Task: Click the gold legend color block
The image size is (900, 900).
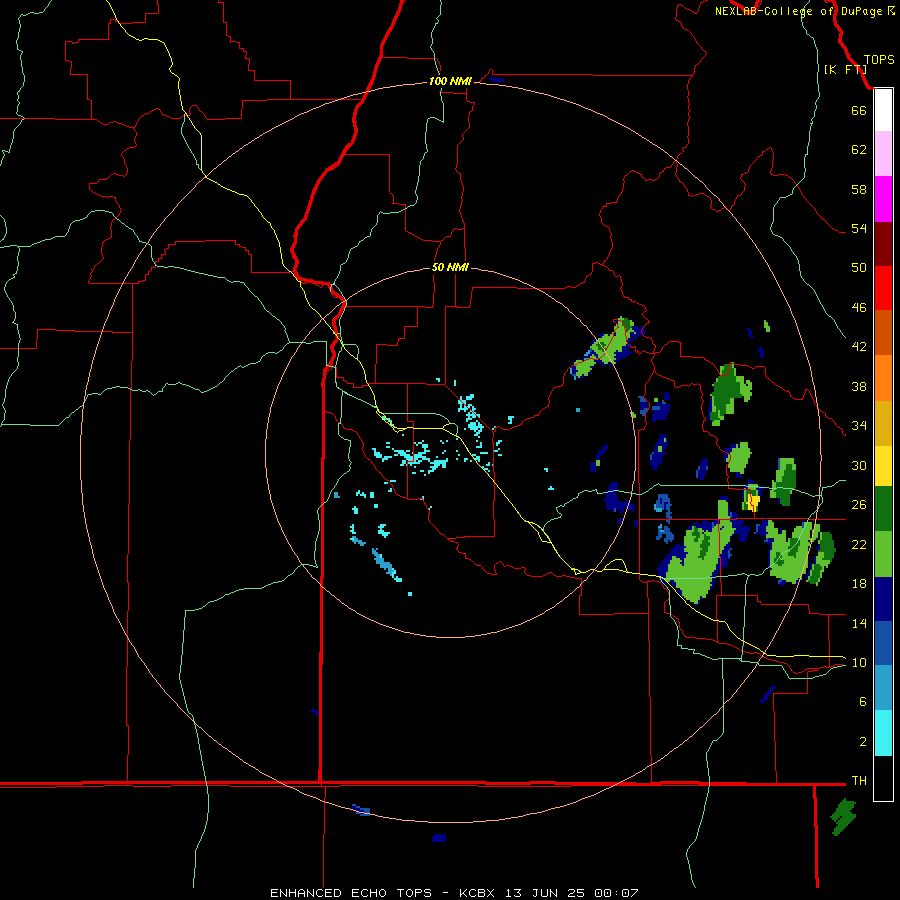Action: click(x=883, y=423)
